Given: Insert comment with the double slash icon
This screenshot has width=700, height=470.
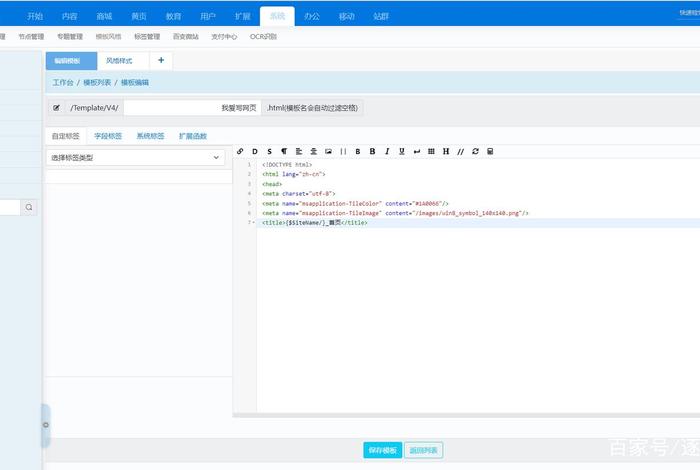Looking at the screenshot, I should pos(461,151).
